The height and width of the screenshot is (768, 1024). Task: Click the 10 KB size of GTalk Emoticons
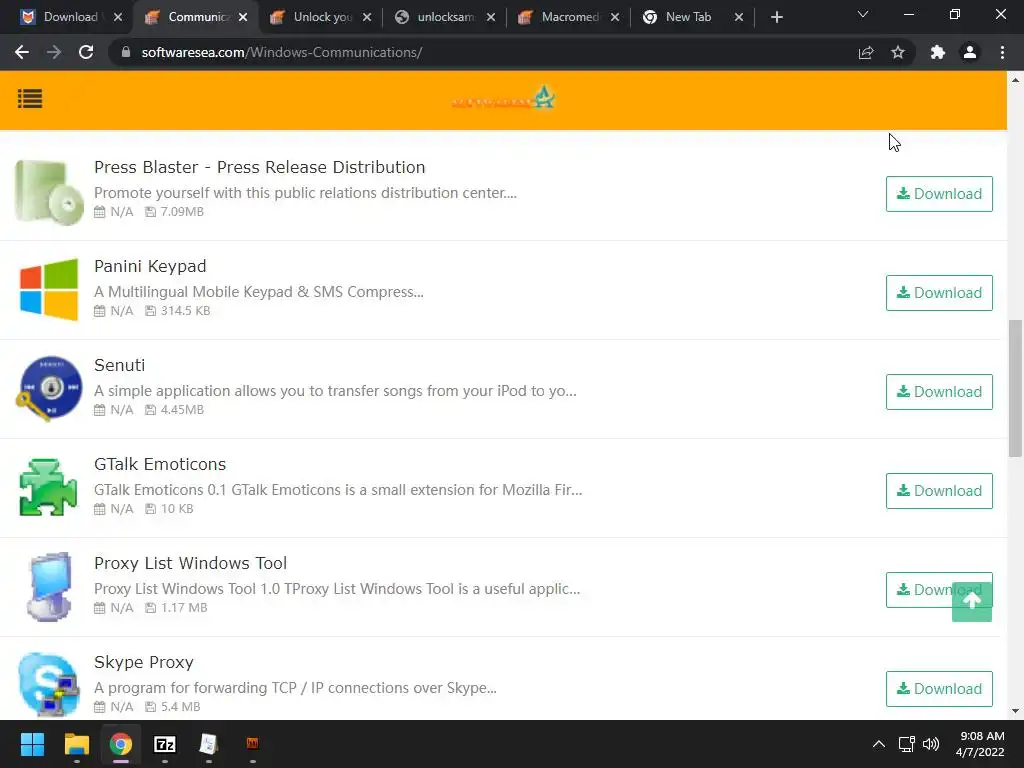(x=177, y=509)
